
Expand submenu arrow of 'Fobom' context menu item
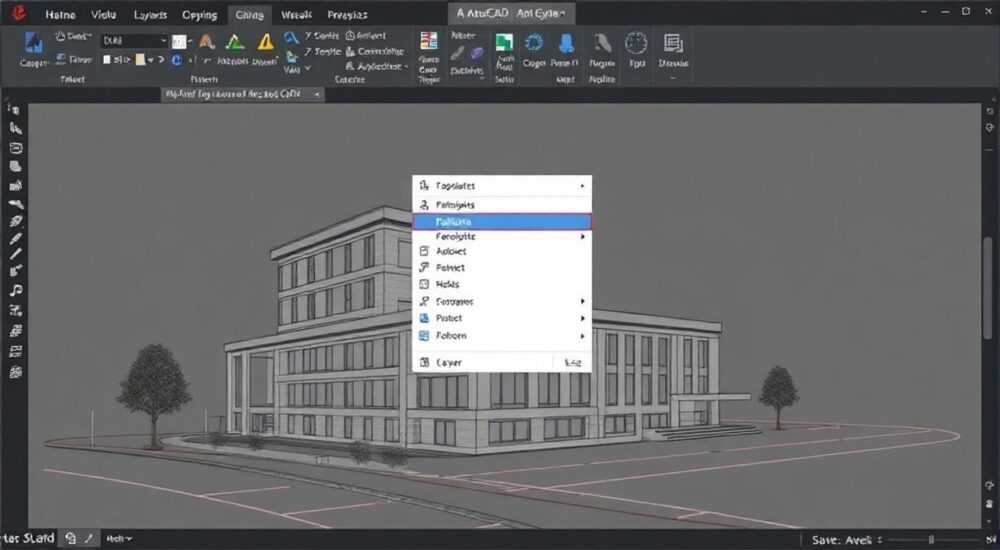click(x=582, y=336)
